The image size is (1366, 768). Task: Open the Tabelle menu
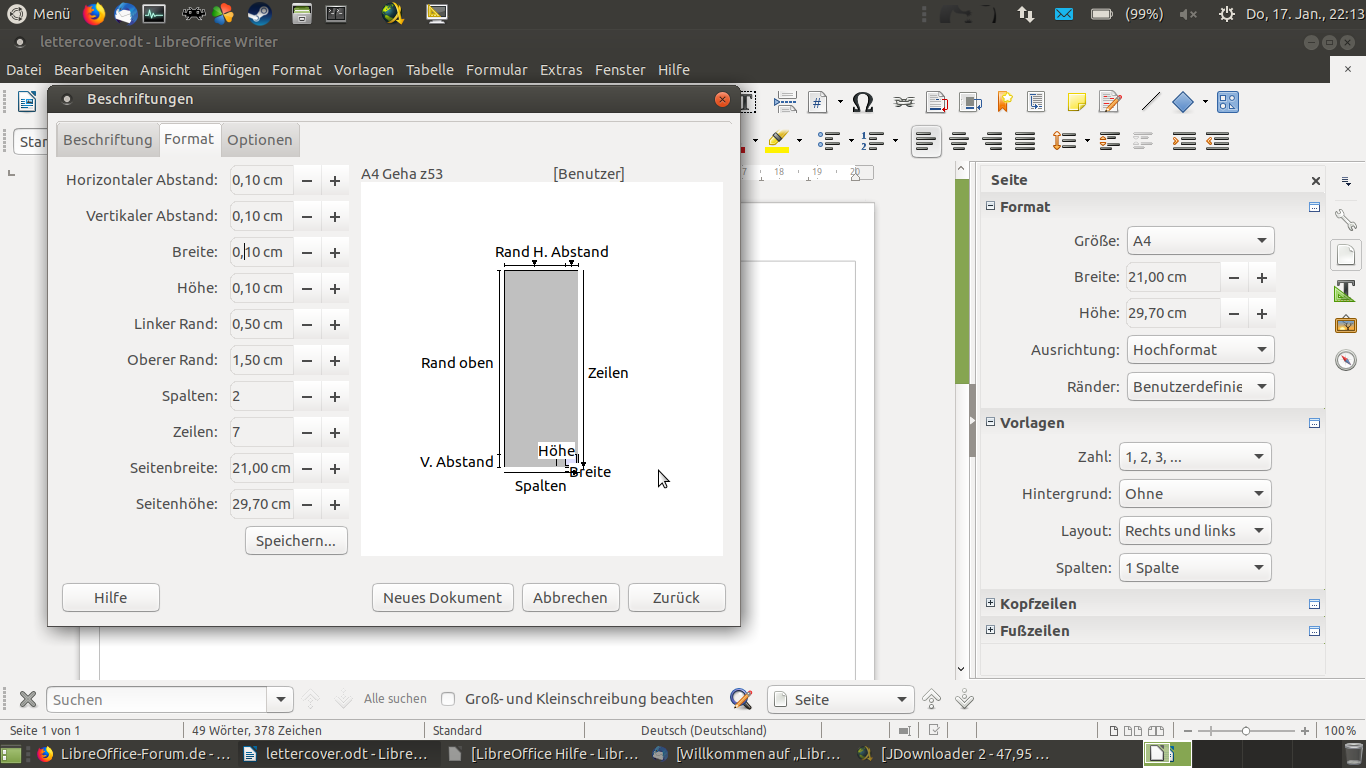tap(430, 70)
